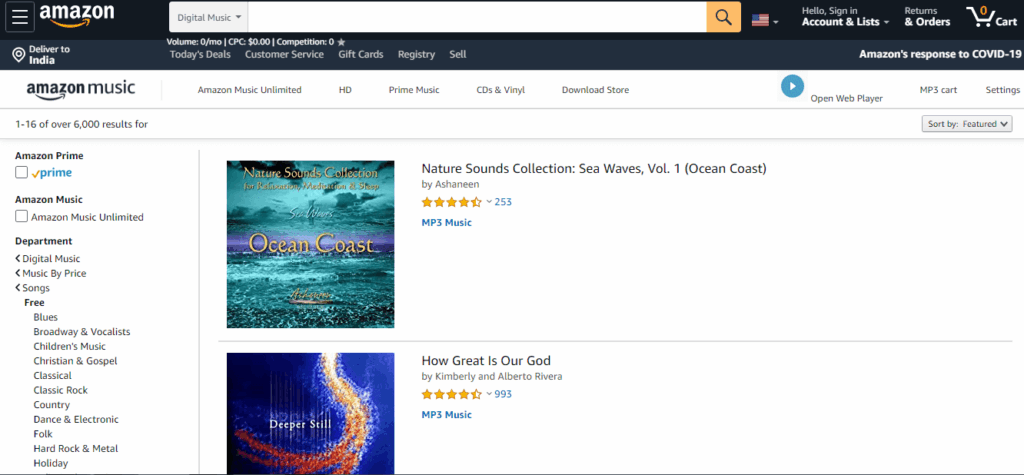Click the star rating of Nature Sounds Collection
1024x475 pixels.
pos(451,202)
